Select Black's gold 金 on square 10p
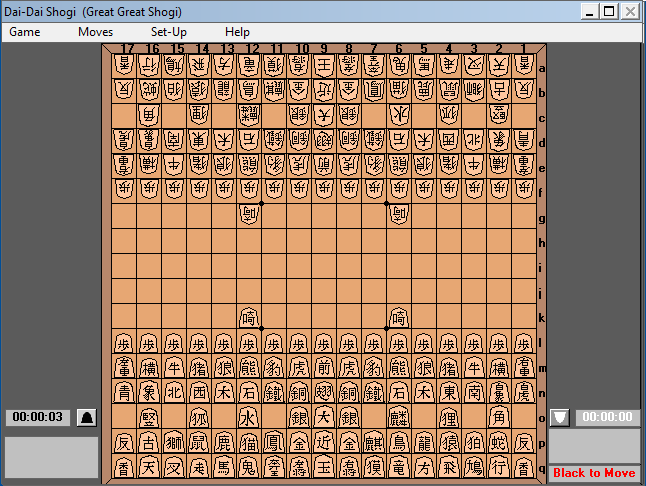 (299, 442)
